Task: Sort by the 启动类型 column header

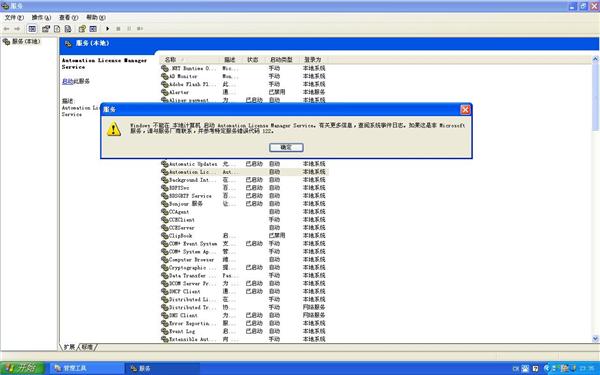Action: pyautogui.click(x=283, y=60)
